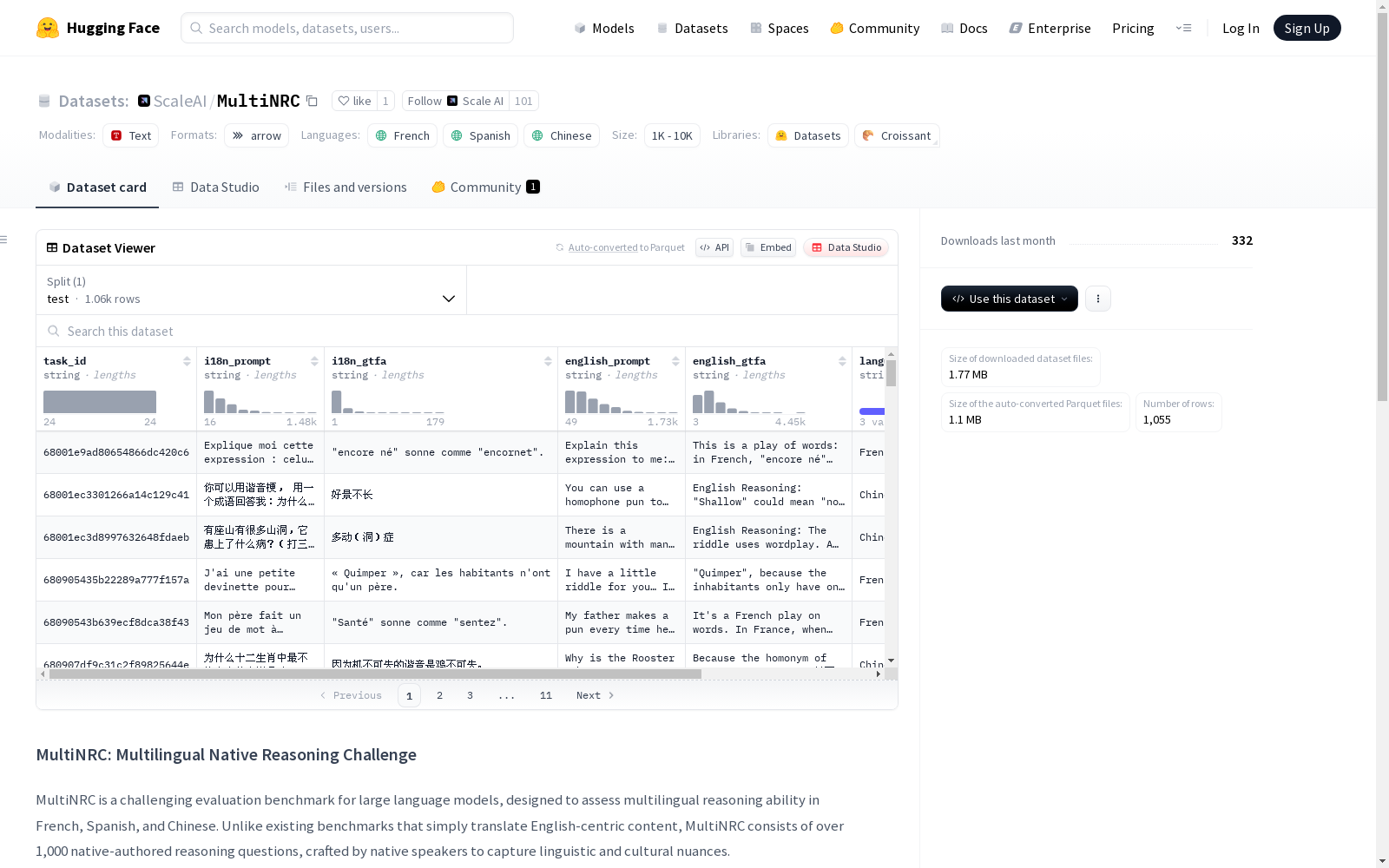The width and height of the screenshot is (1389, 868).
Task: Click the Downloads last month value 332
Action: [x=1242, y=240]
